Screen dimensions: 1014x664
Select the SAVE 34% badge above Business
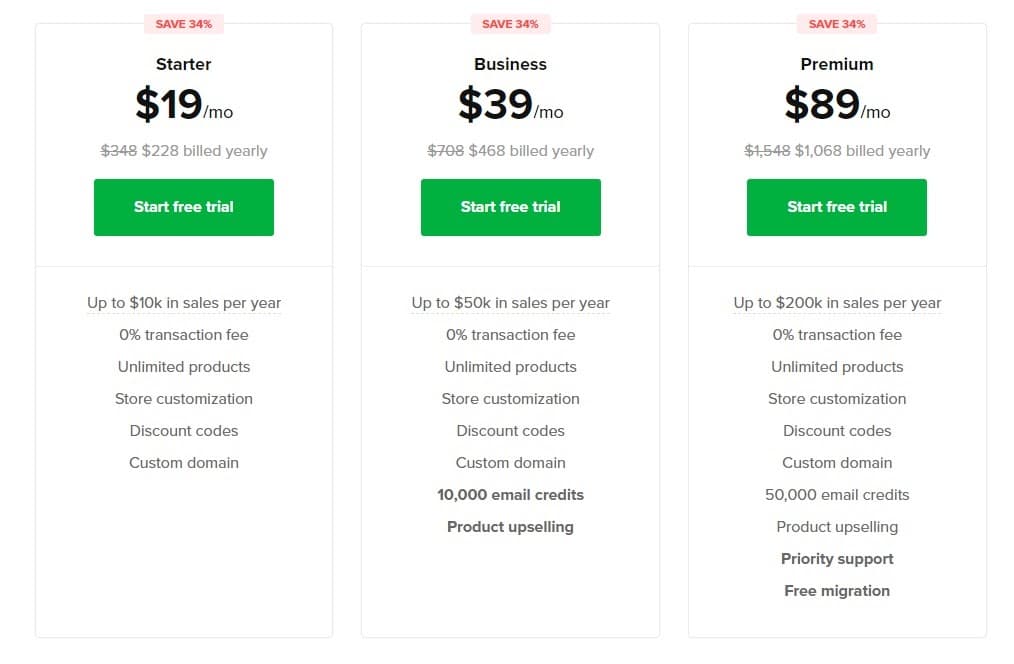[x=510, y=23]
